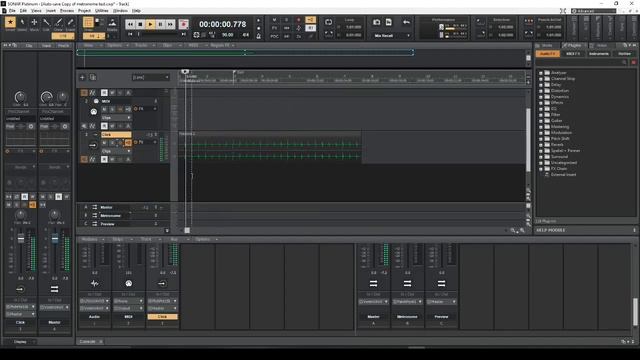This screenshot has width=640, height=360.
Task: Click the metronome bell icon in transport
Action: coord(258,36)
